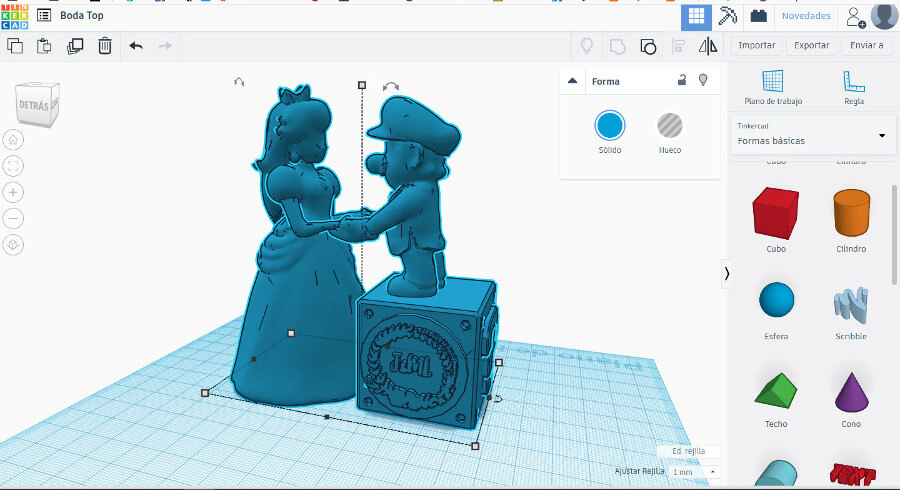Click the Undo arrow

pyautogui.click(x=136, y=46)
